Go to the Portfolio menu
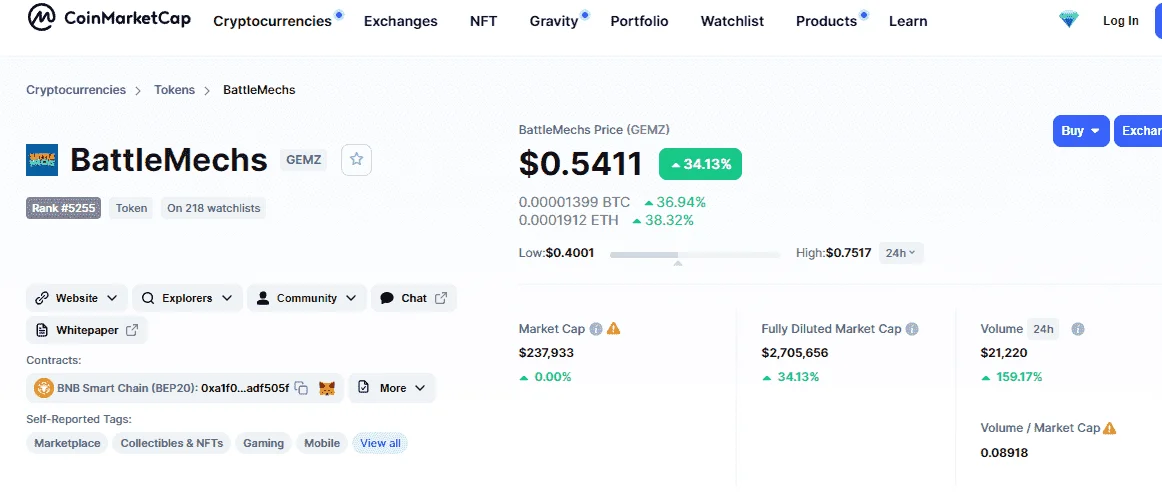Image resolution: width=1162 pixels, height=496 pixels. pyautogui.click(x=640, y=22)
